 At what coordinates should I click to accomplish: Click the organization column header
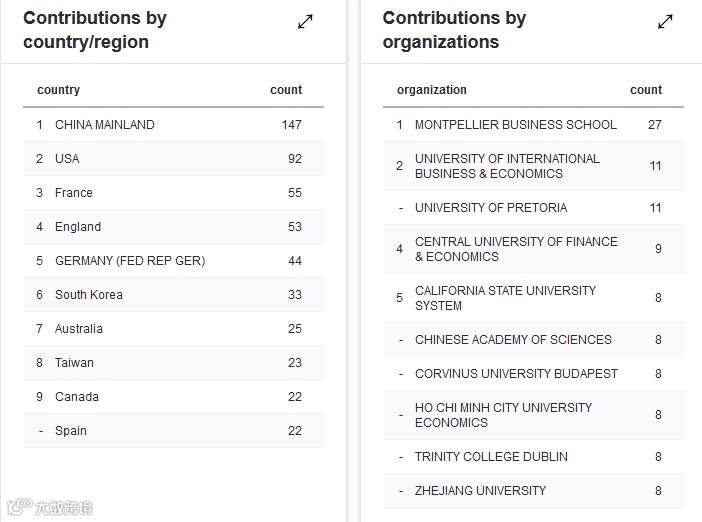click(x=431, y=90)
